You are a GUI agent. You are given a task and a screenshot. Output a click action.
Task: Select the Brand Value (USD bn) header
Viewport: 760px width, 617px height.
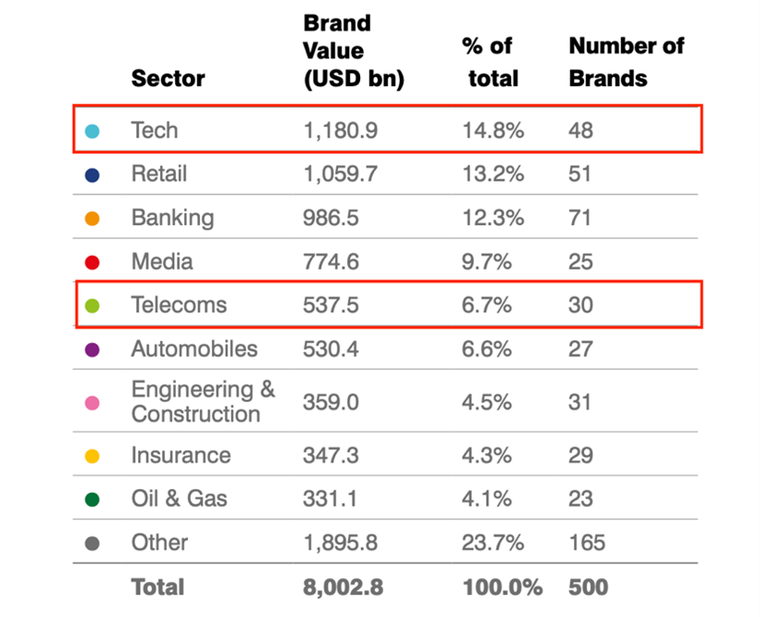click(x=353, y=50)
